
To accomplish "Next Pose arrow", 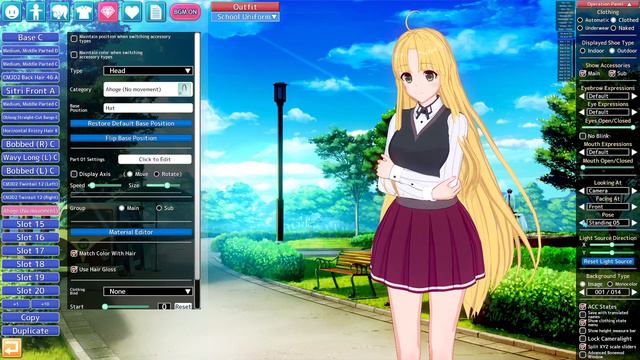I will pyautogui.click(x=634, y=223).
